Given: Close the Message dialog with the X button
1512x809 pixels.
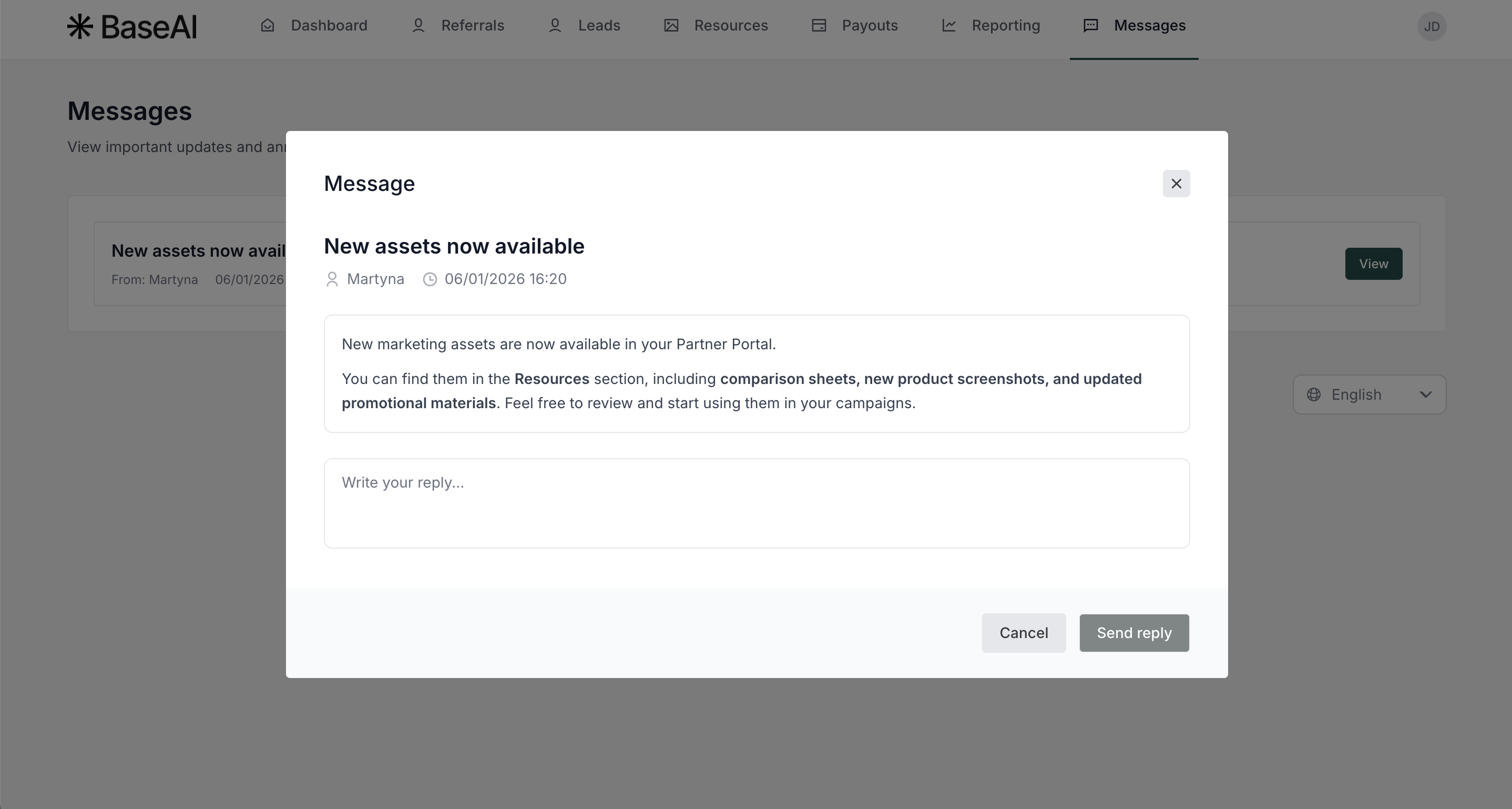Looking at the screenshot, I should pyautogui.click(x=1176, y=184).
